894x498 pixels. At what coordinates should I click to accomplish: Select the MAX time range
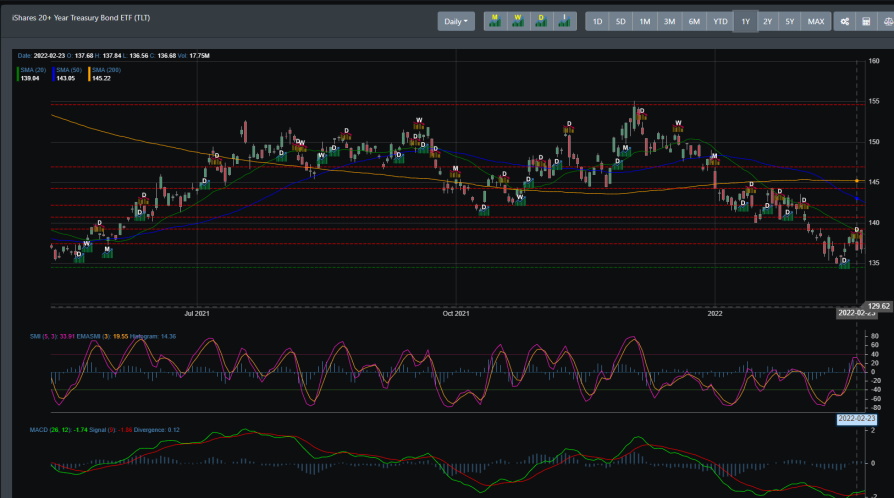tap(816, 22)
